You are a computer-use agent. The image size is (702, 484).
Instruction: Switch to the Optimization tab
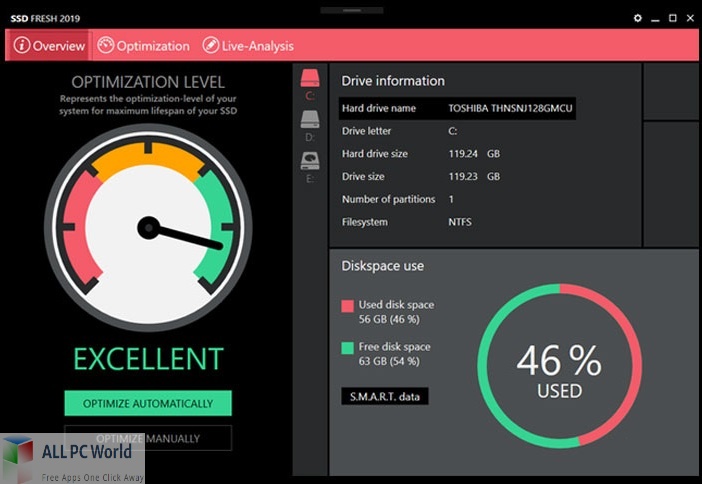[144, 46]
